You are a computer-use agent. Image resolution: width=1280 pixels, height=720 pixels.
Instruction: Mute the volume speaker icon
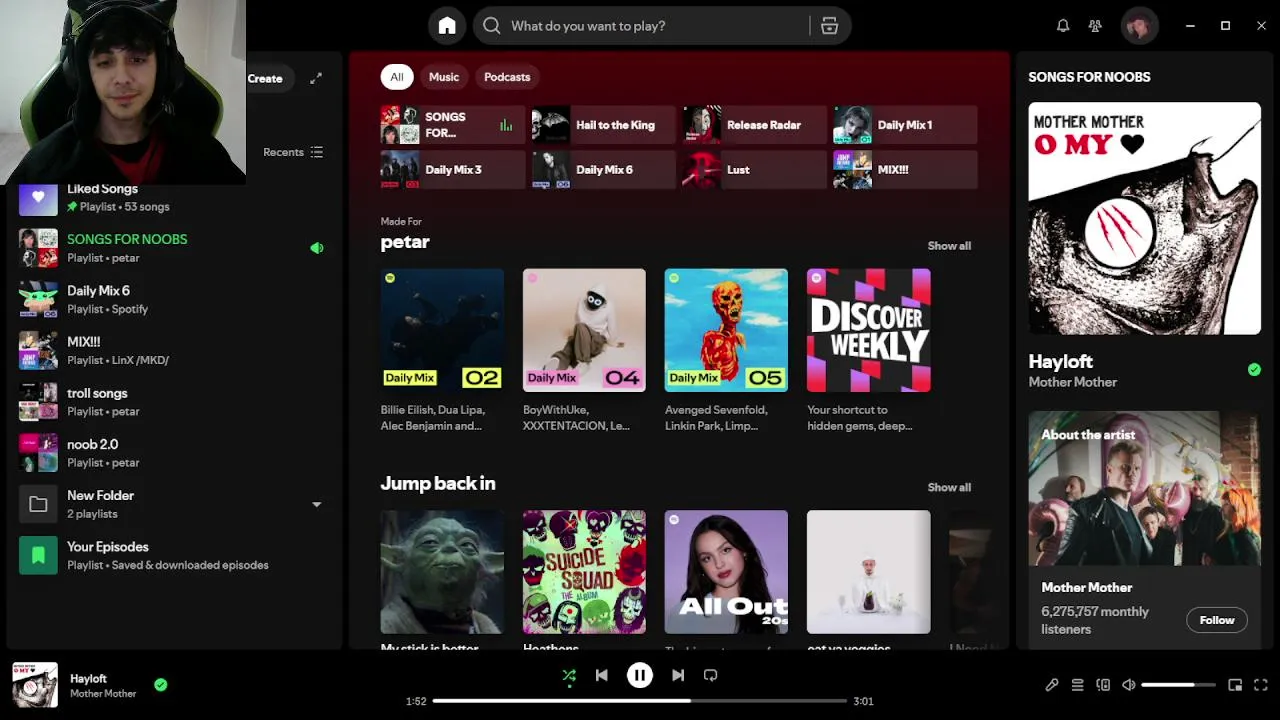[1129, 685]
